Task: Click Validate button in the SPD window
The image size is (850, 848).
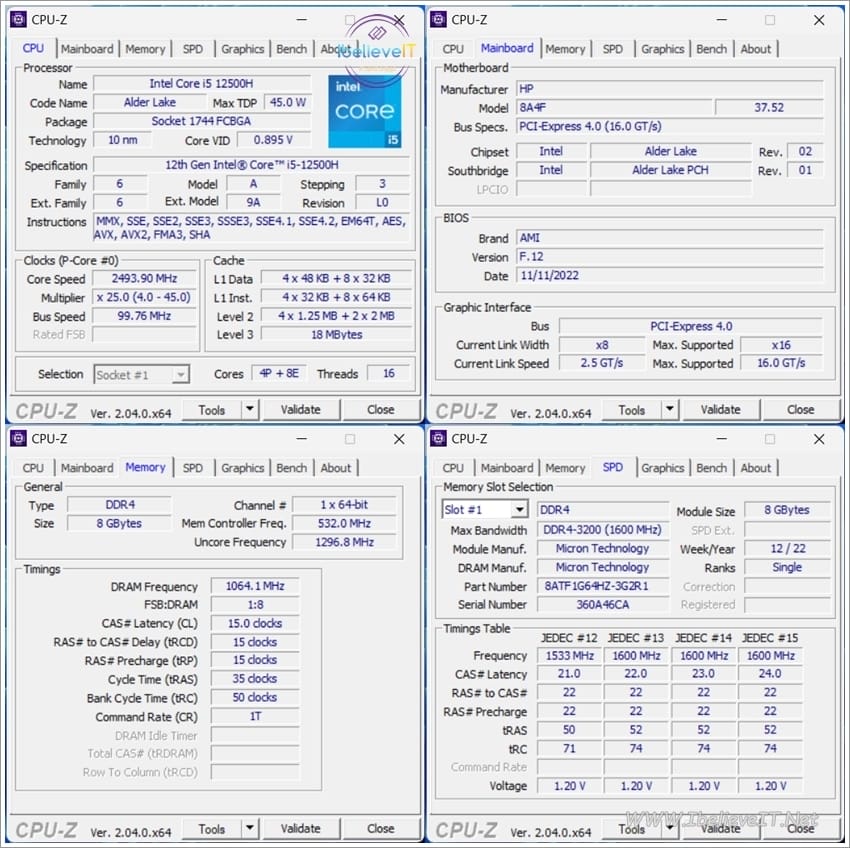Action: pos(721,829)
